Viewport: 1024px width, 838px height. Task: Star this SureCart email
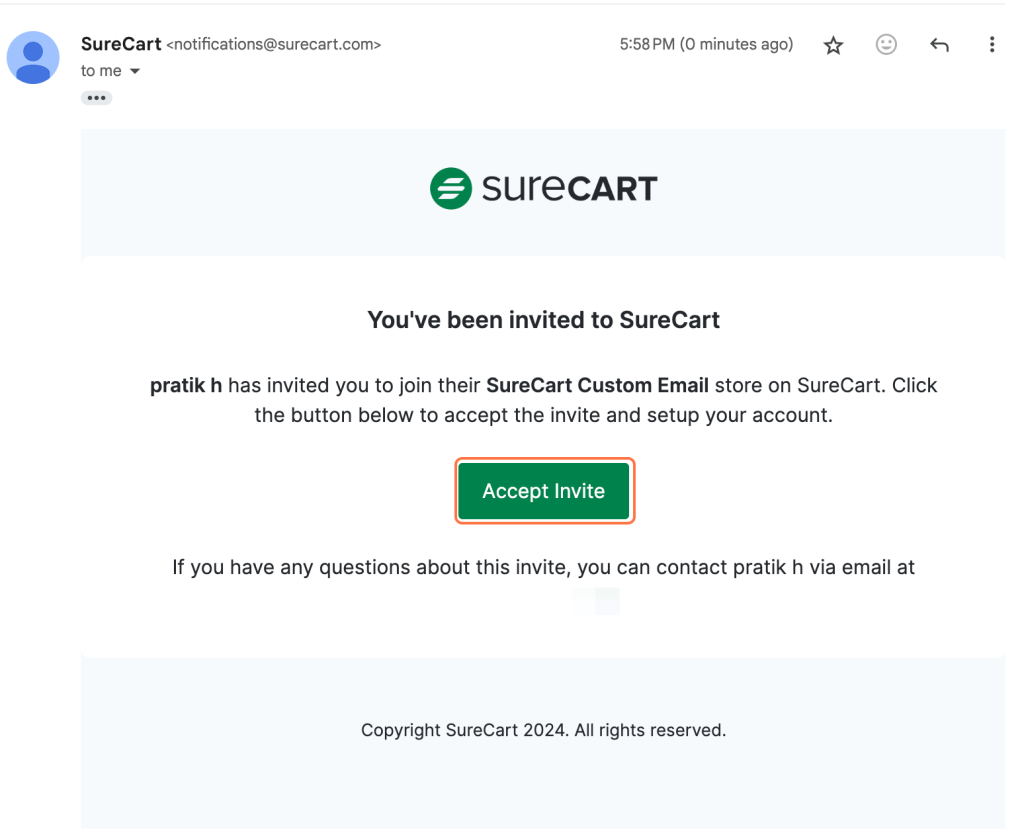(x=833, y=45)
